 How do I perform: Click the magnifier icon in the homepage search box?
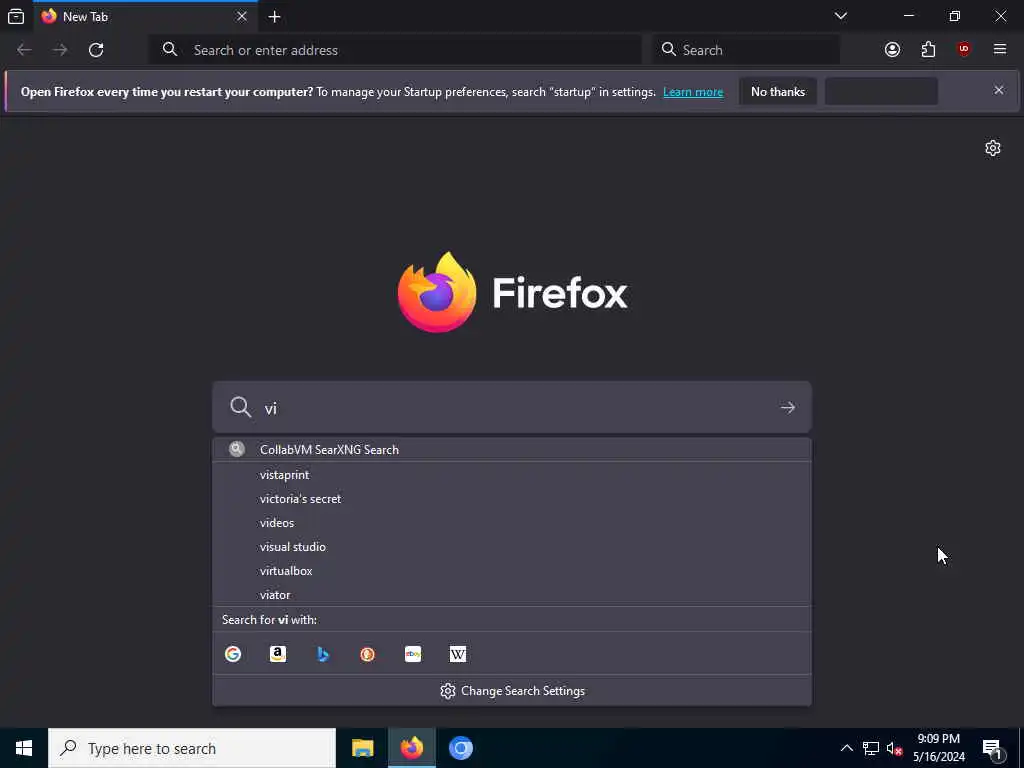240,407
